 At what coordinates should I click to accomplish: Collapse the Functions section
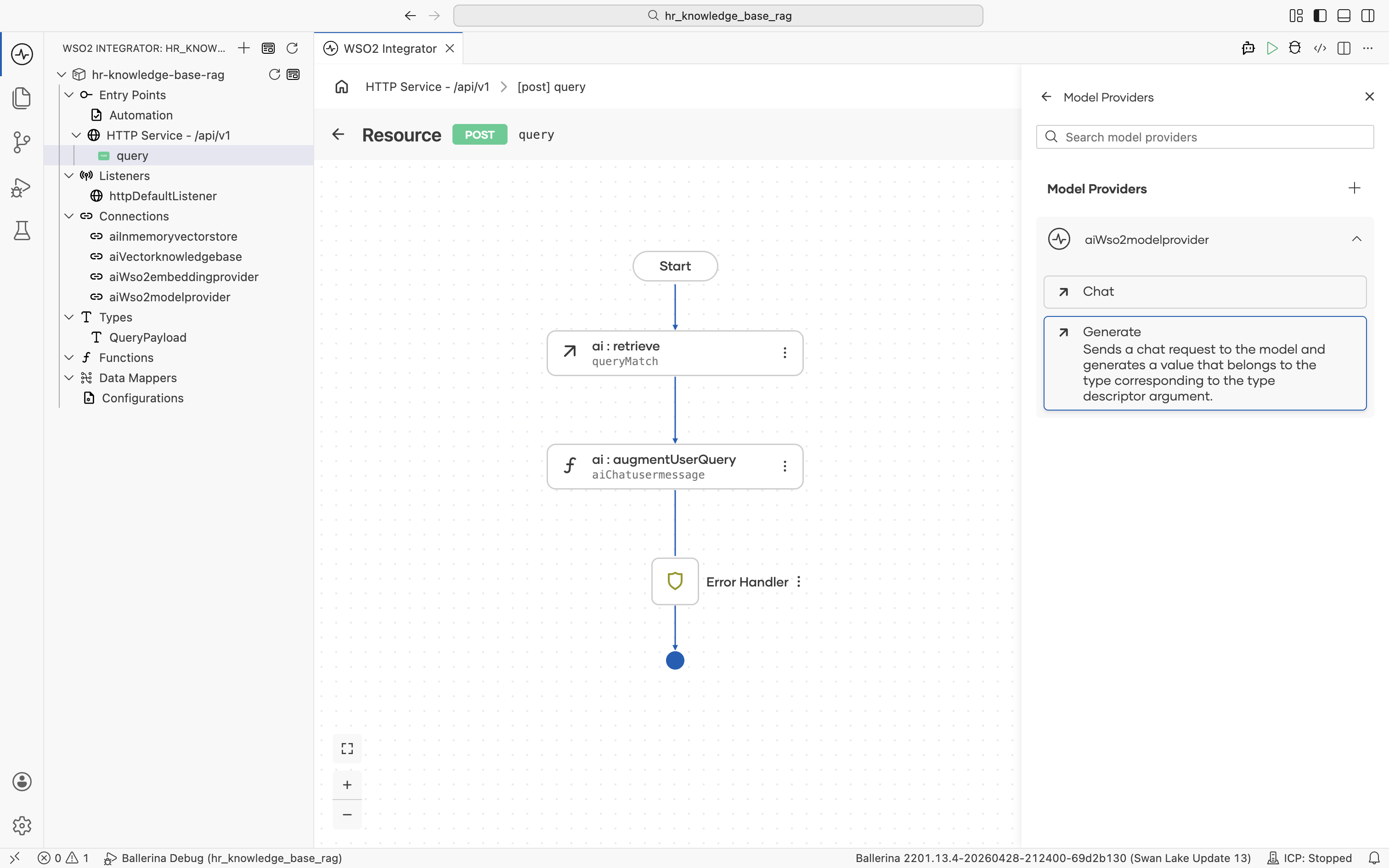[69, 358]
